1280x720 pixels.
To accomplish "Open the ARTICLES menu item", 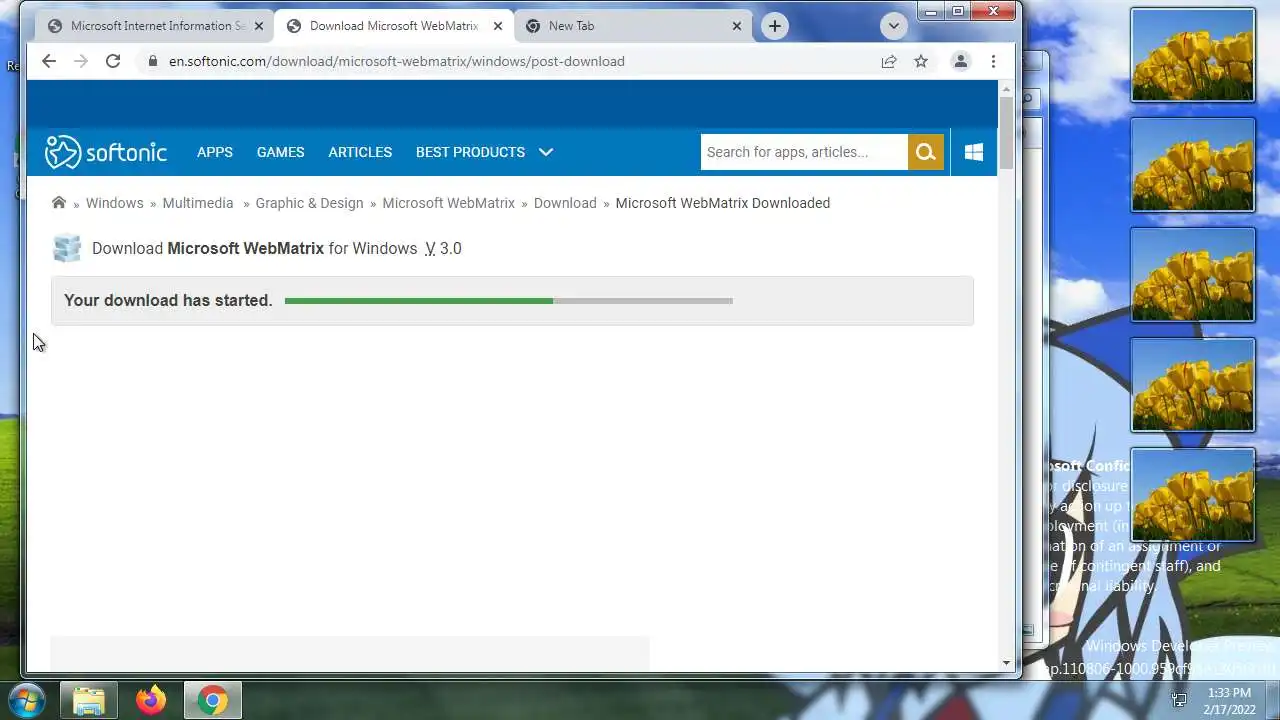I will coord(360,152).
